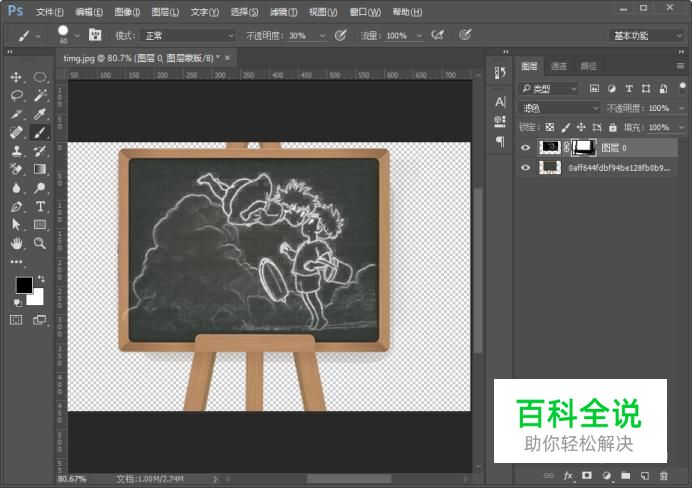692x488 pixels.
Task: Select the Eyedropper tool
Action: click(40, 114)
